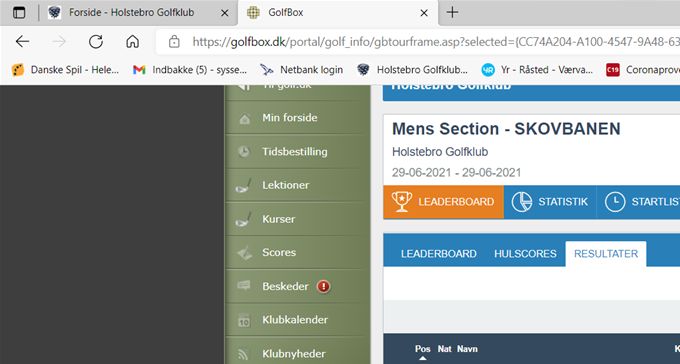Switch to LEADERBOARD sub-tab
Screen dimensions: 680x364
tap(438, 254)
